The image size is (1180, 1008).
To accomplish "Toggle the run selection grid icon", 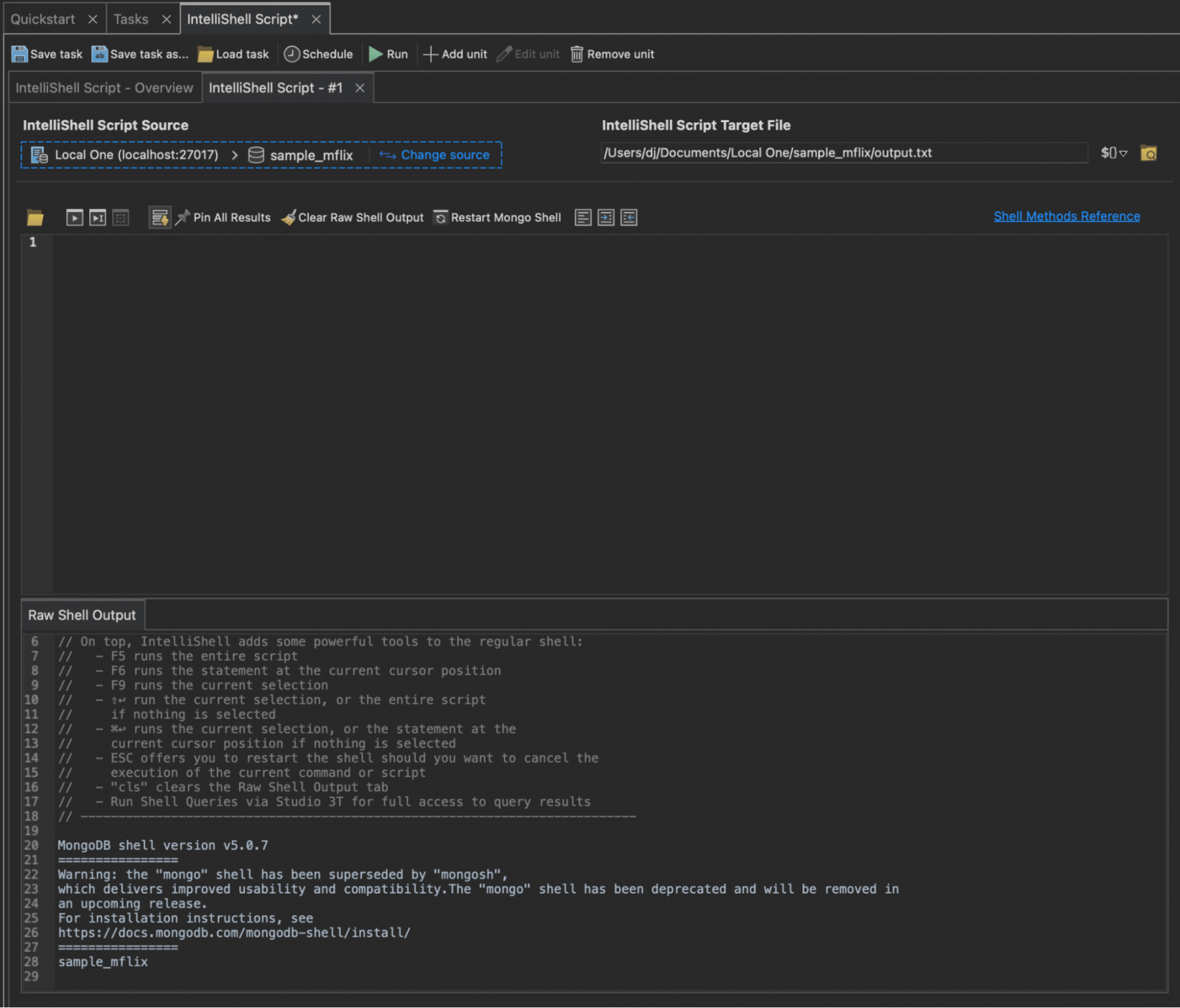I will [x=121, y=217].
